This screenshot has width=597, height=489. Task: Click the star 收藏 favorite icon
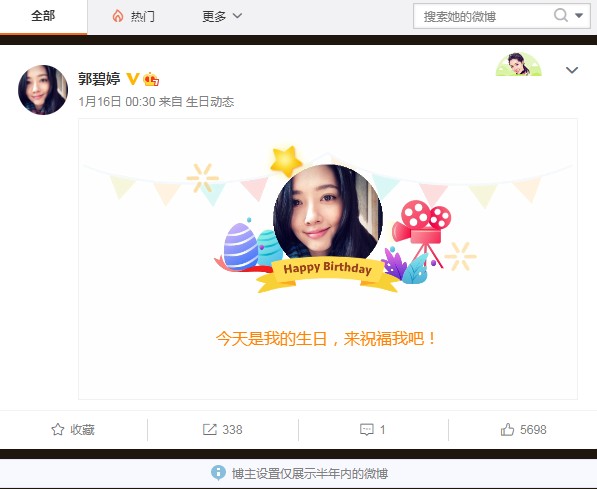57,430
